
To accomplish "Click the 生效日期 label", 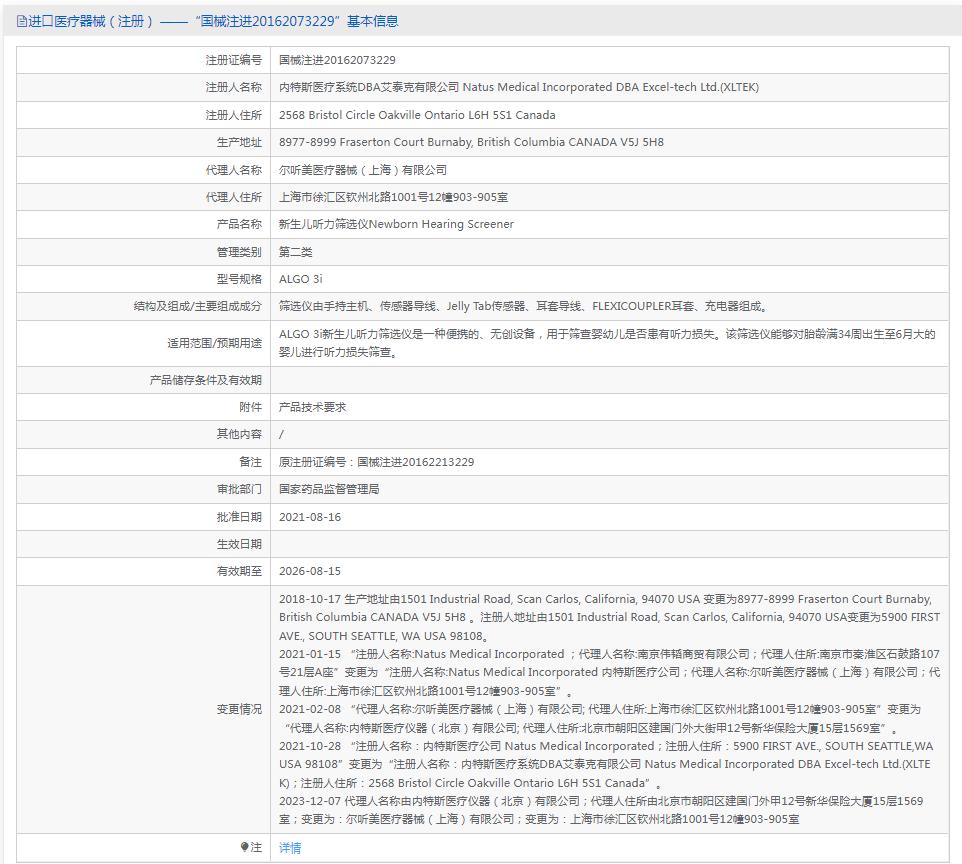I will 239,544.
